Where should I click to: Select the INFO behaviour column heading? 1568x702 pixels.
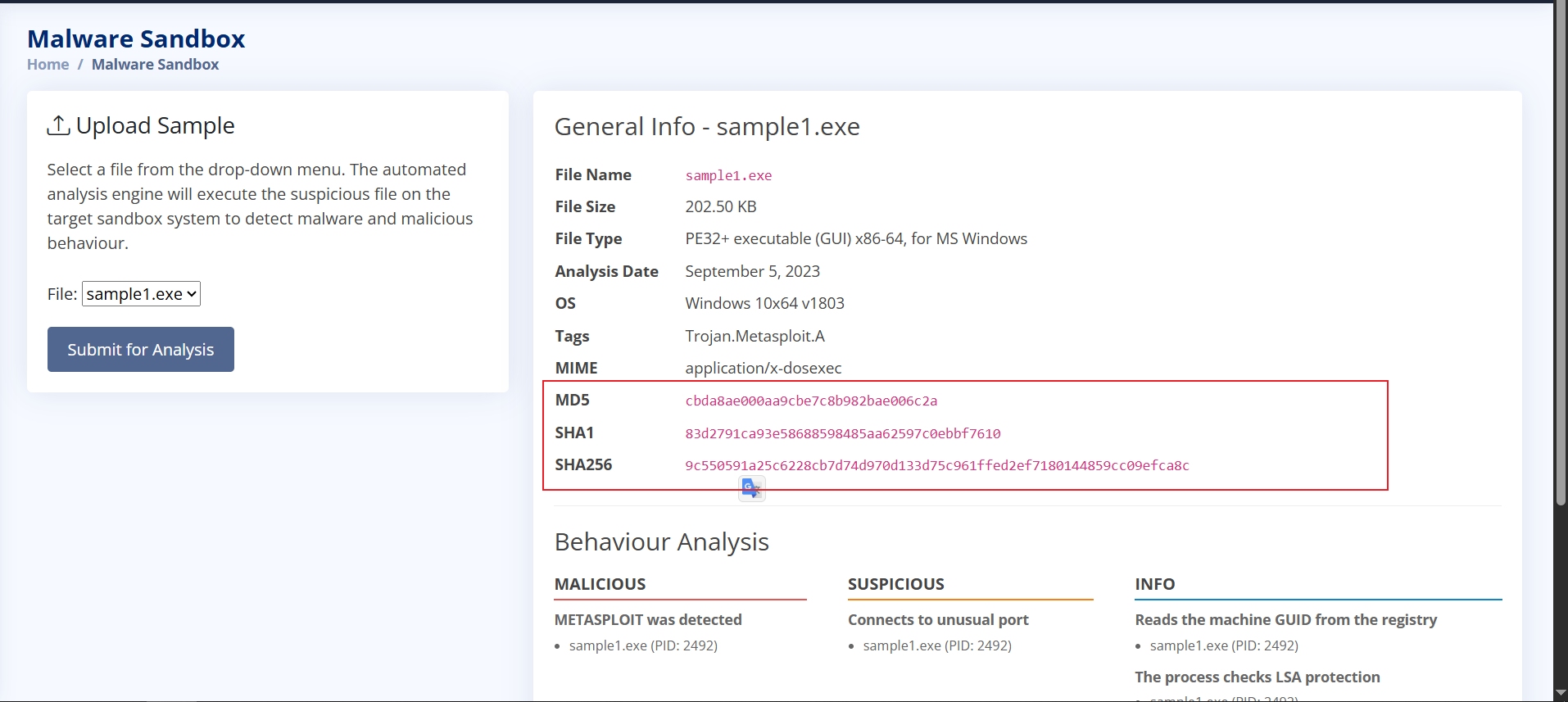(x=1154, y=584)
